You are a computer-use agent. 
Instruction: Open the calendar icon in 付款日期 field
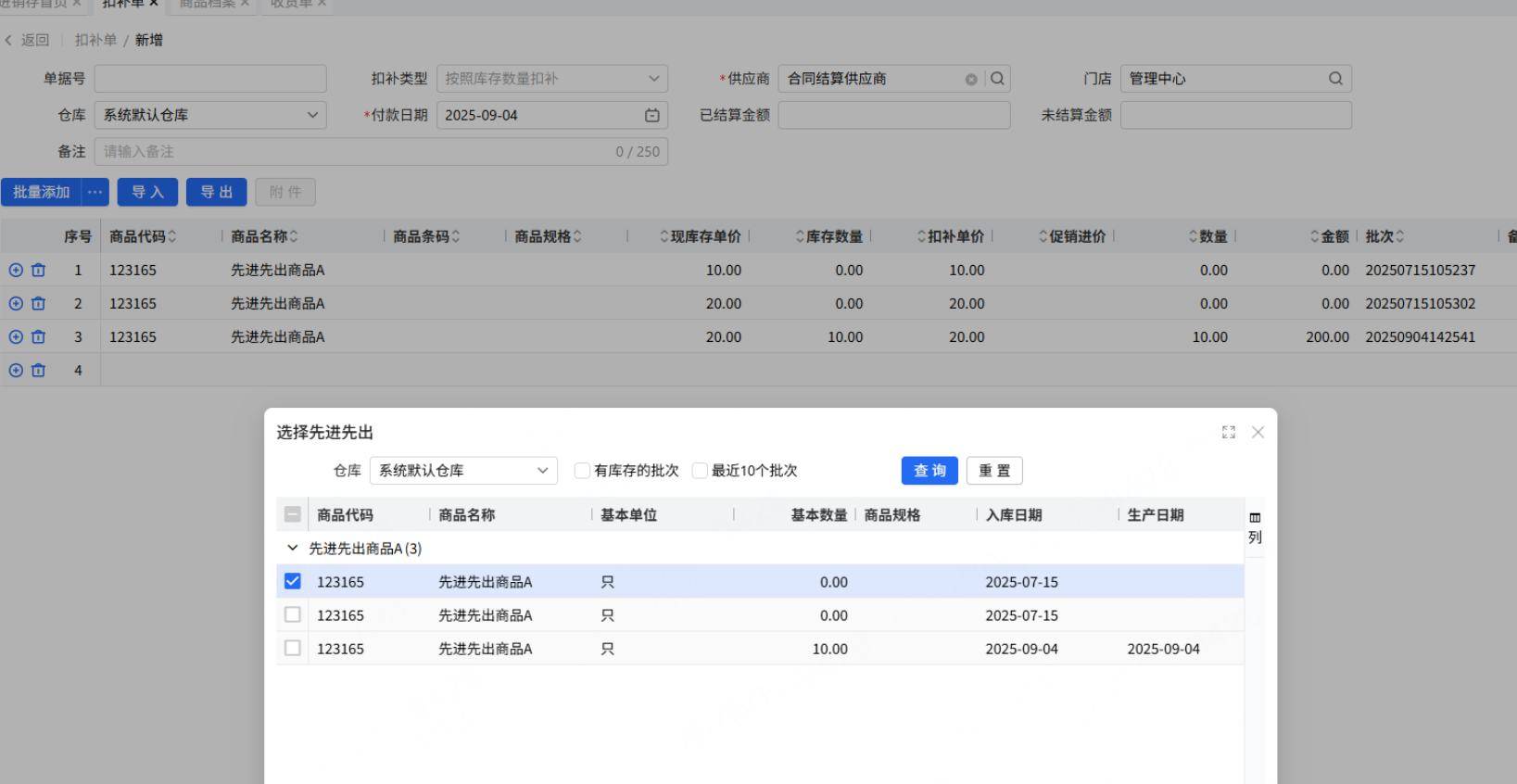click(x=651, y=116)
